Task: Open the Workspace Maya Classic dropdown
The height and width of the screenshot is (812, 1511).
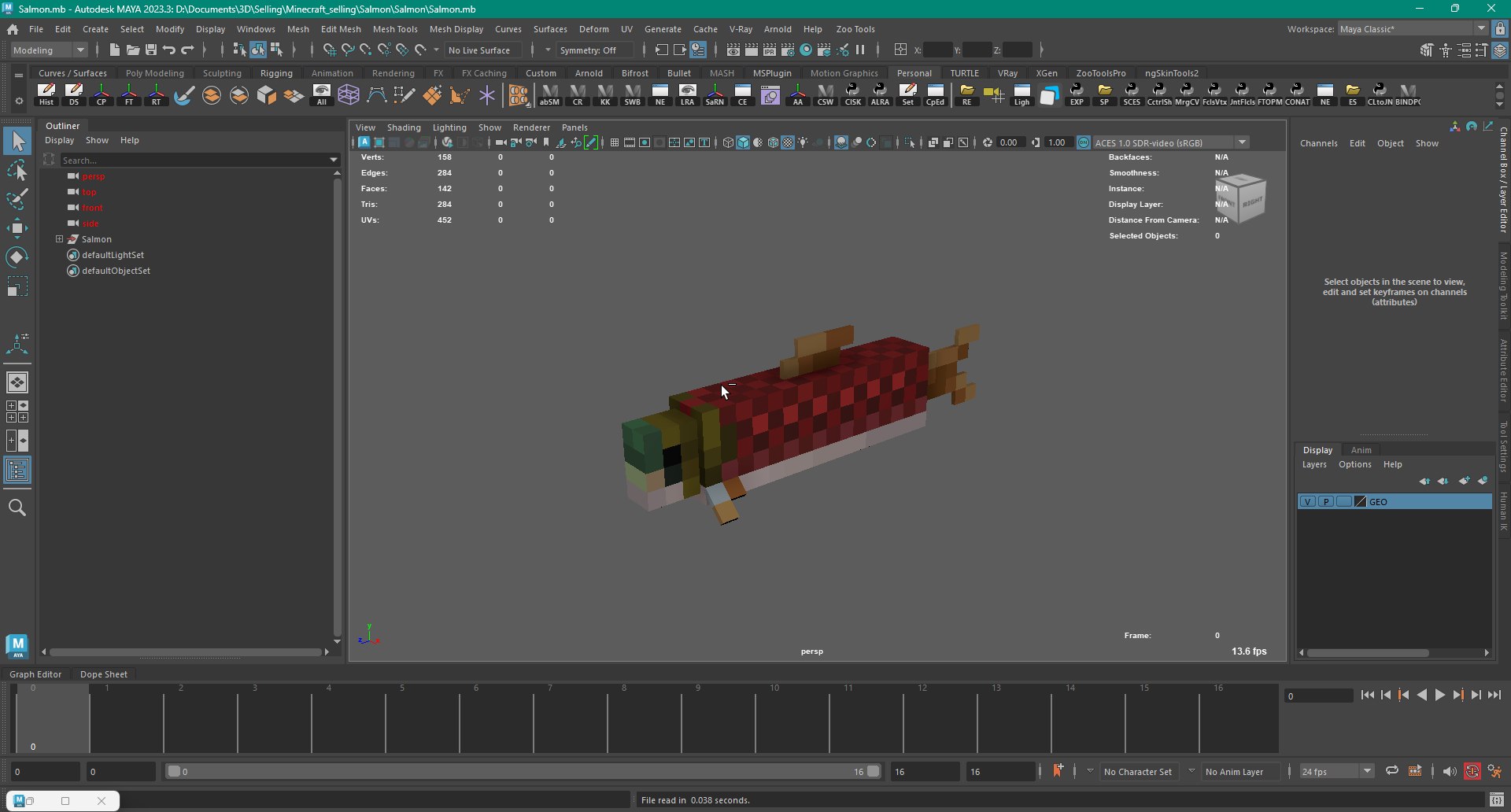Action: pyautogui.click(x=1412, y=29)
